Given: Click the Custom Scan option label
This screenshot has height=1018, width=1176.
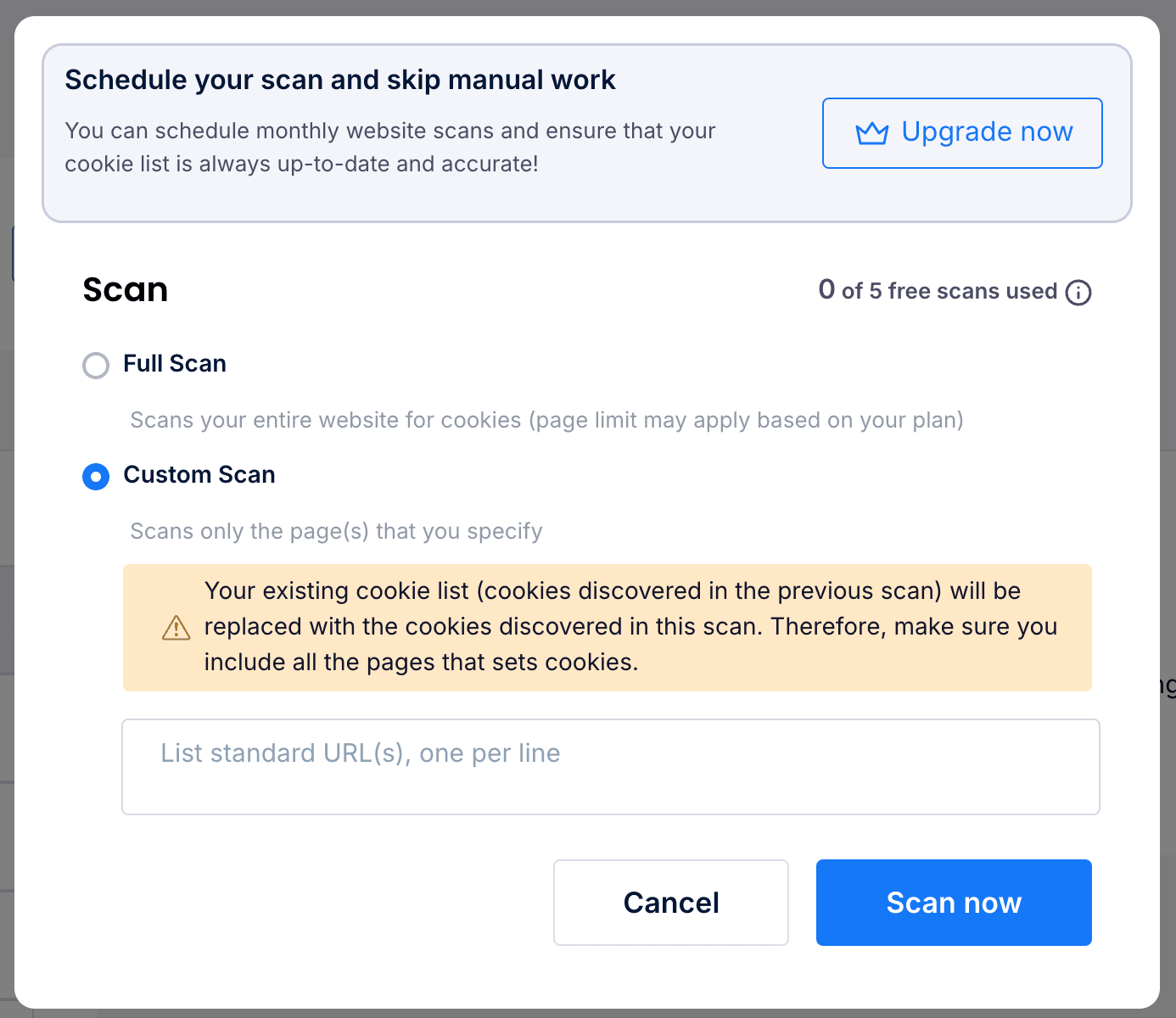Looking at the screenshot, I should pos(199,475).
